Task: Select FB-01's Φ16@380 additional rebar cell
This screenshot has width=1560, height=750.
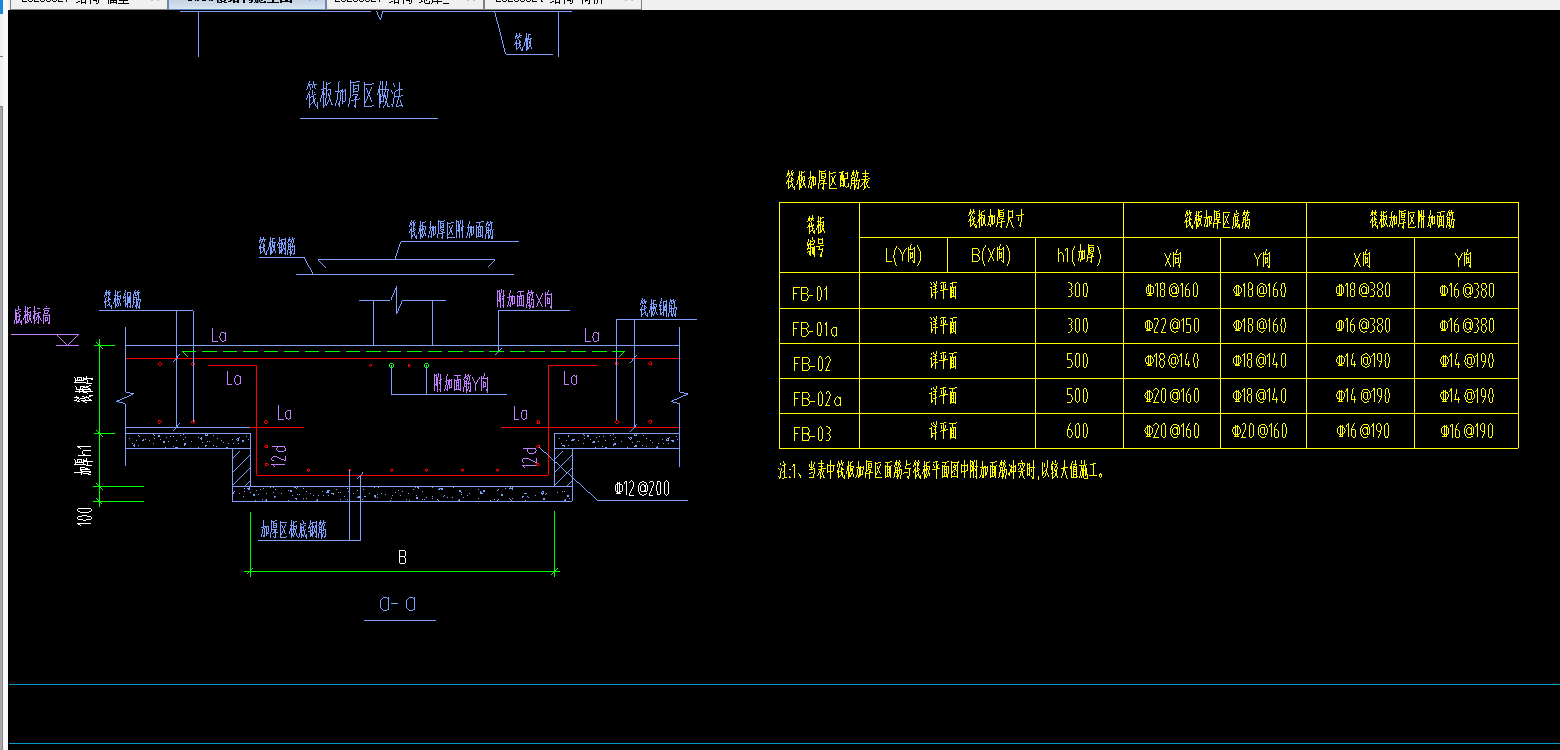Action: 1467,291
